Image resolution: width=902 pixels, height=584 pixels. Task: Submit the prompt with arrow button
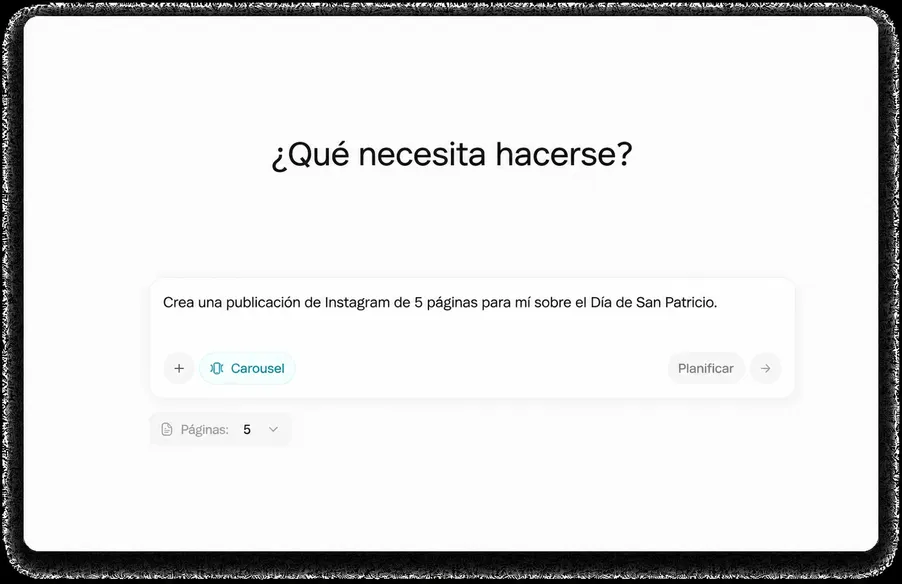pos(766,368)
